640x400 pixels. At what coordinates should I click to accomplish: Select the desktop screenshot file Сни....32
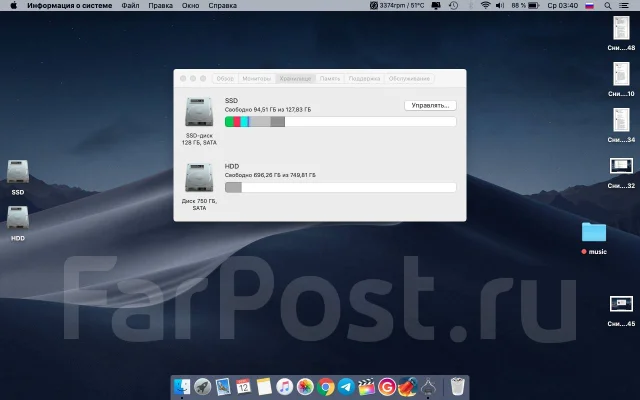click(x=621, y=166)
